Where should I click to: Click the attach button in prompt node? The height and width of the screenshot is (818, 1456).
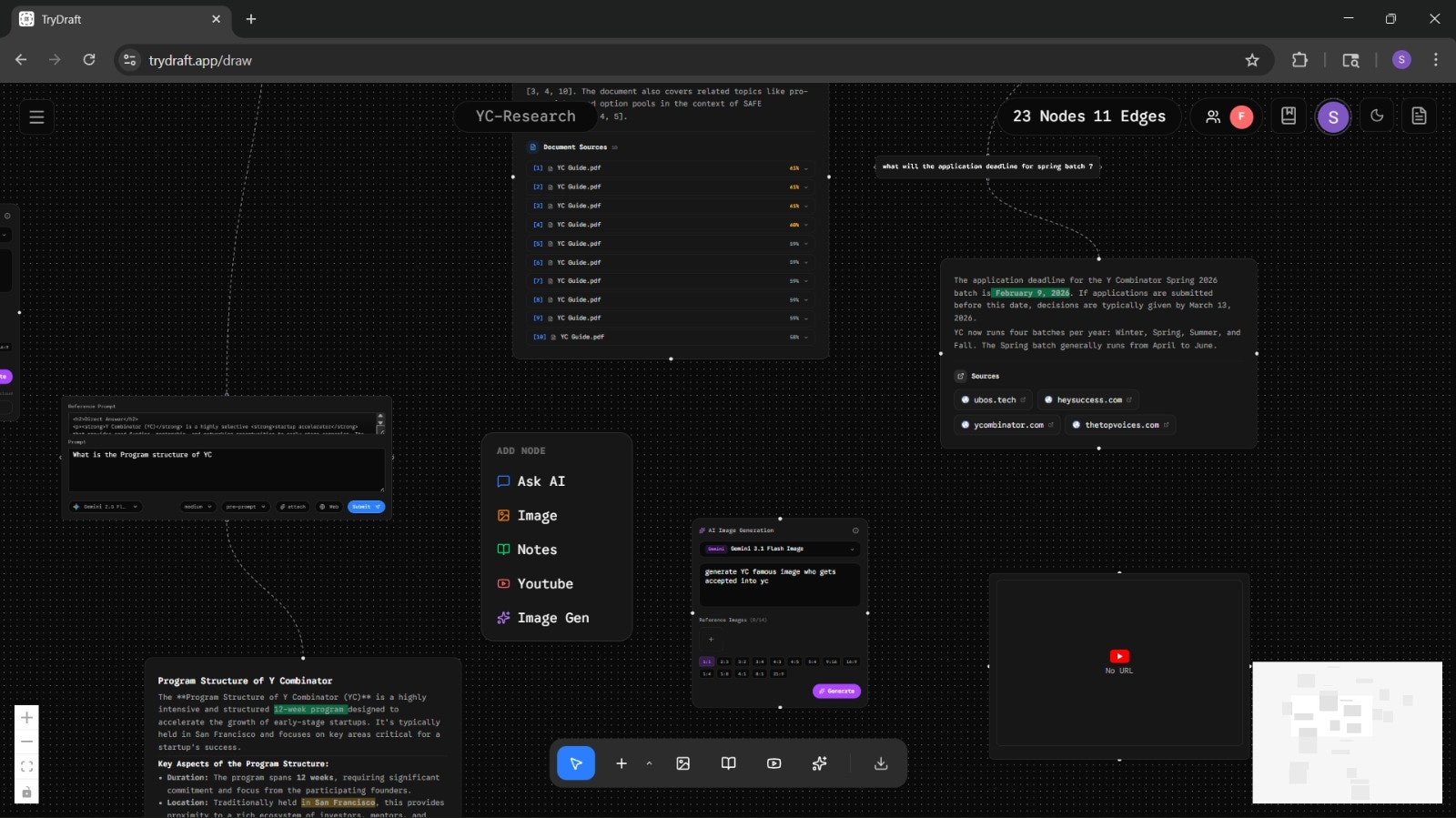pos(293,507)
